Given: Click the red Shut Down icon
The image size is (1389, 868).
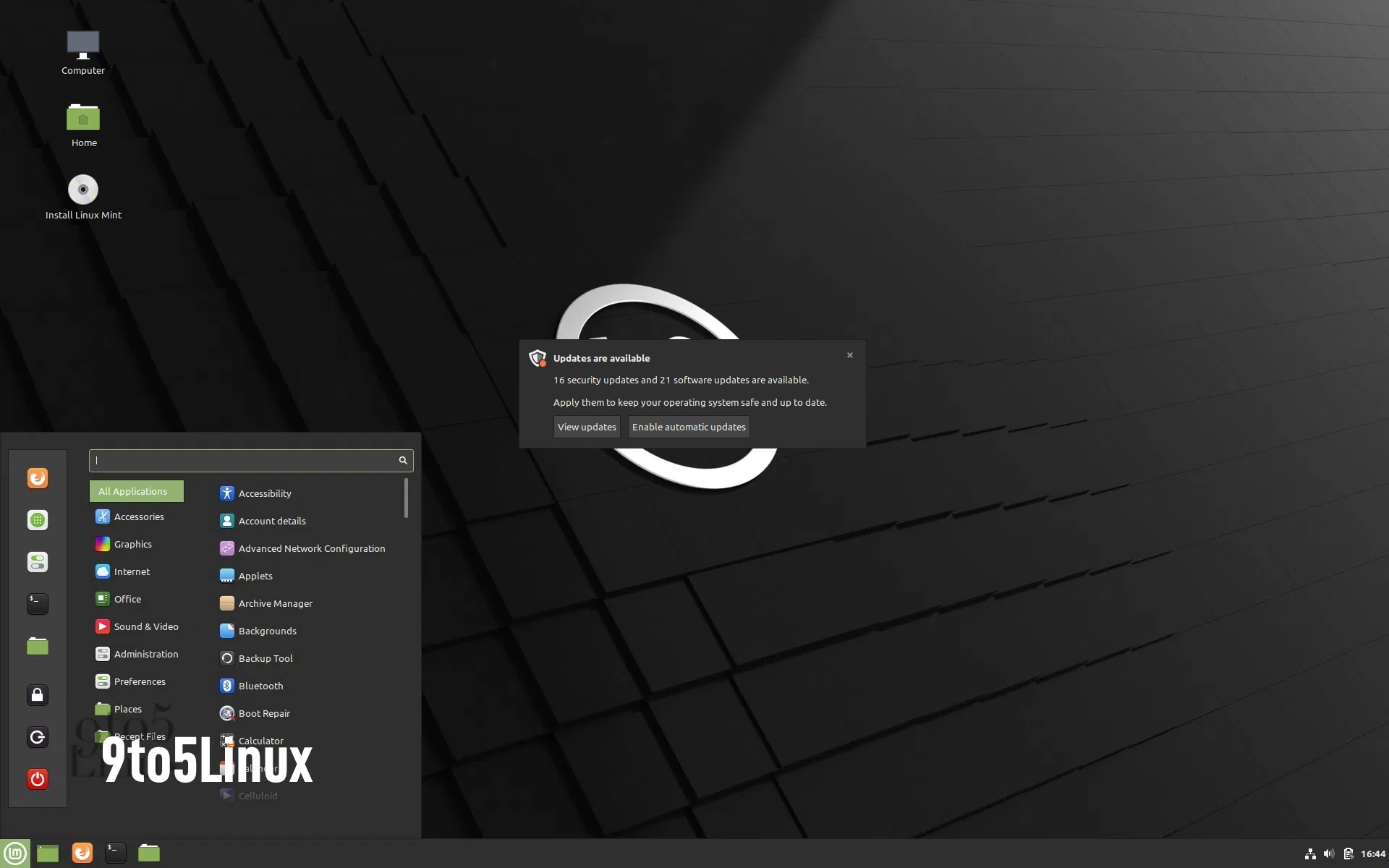Looking at the screenshot, I should [x=37, y=779].
